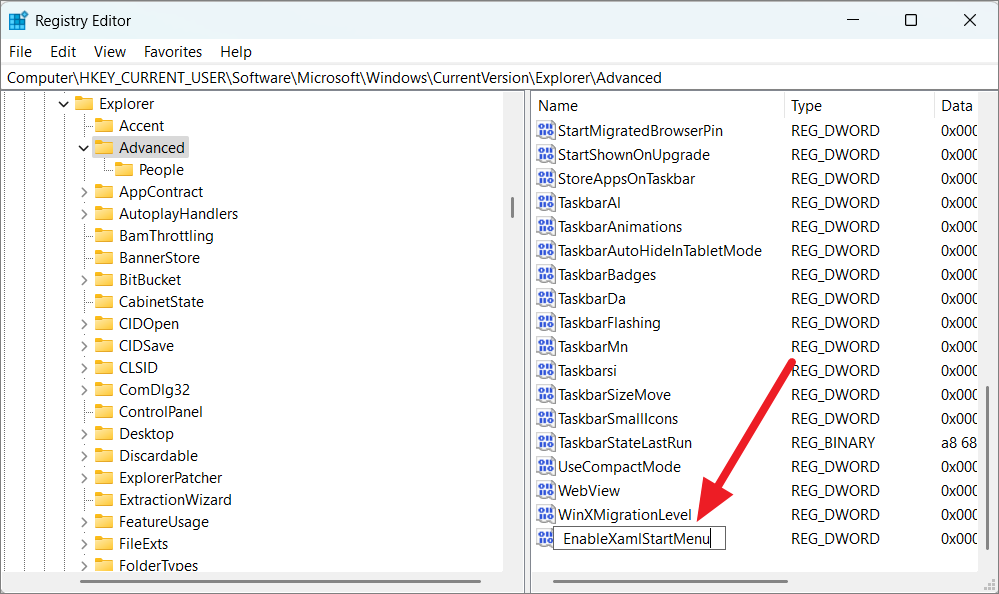
Task: Click the TaskbarAl value icon
Action: [545, 202]
